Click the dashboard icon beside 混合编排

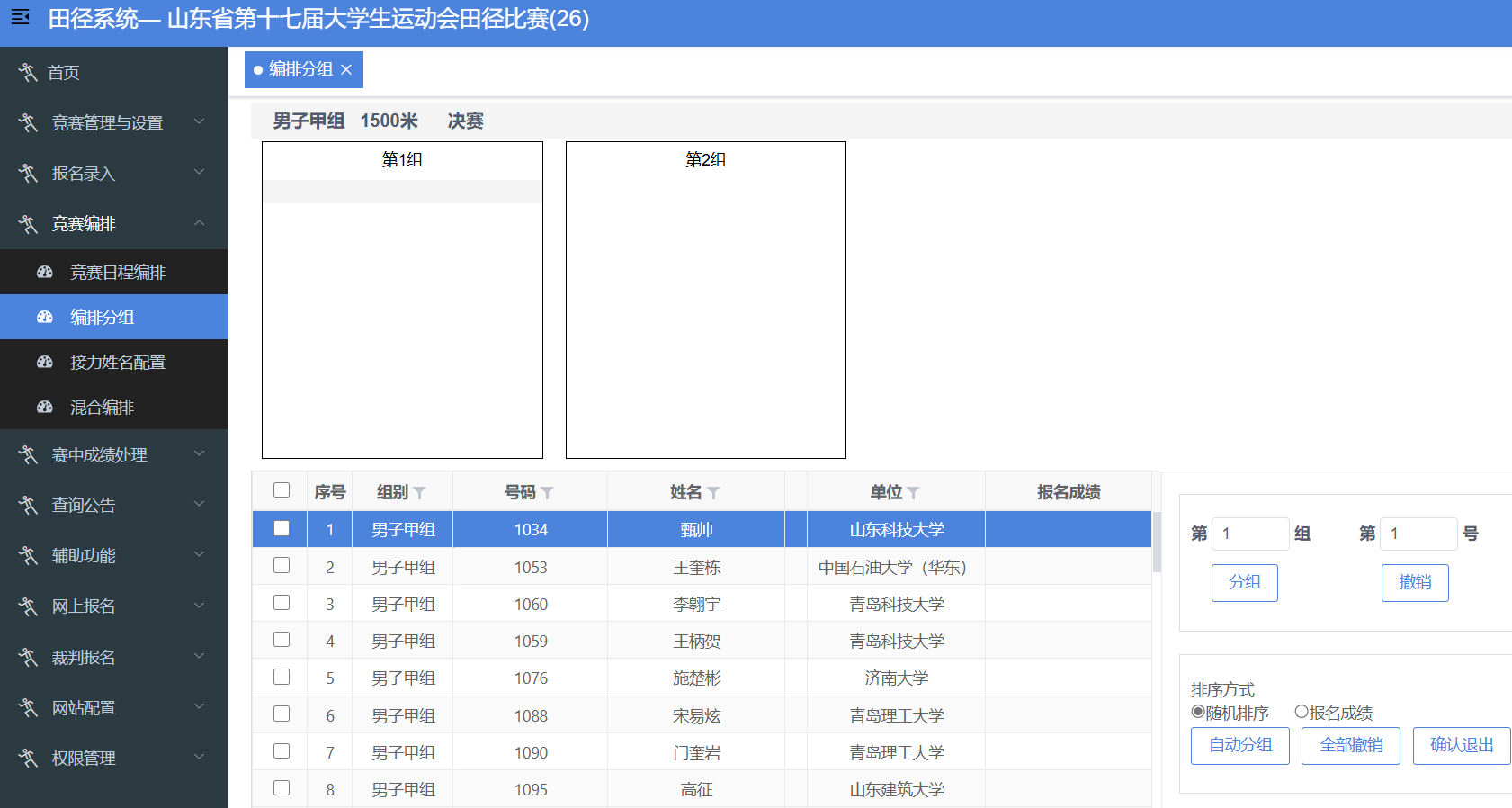click(x=45, y=407)
